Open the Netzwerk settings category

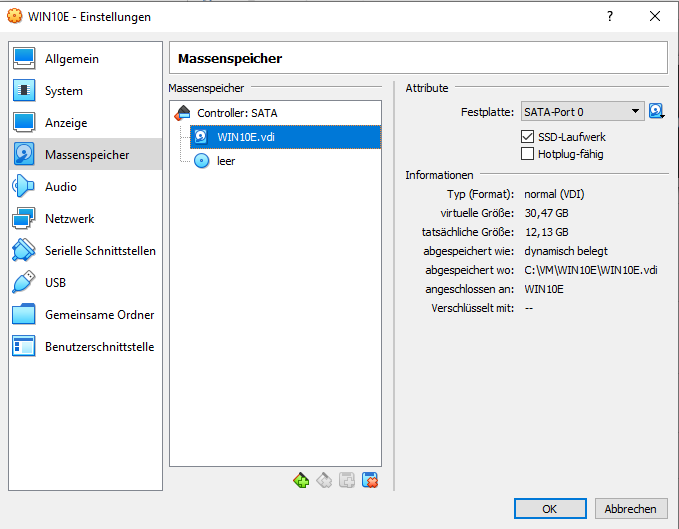coord(85,219)
